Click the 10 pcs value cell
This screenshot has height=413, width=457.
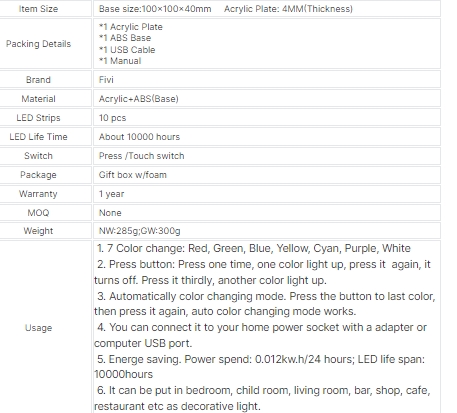(x=267, y=118)
